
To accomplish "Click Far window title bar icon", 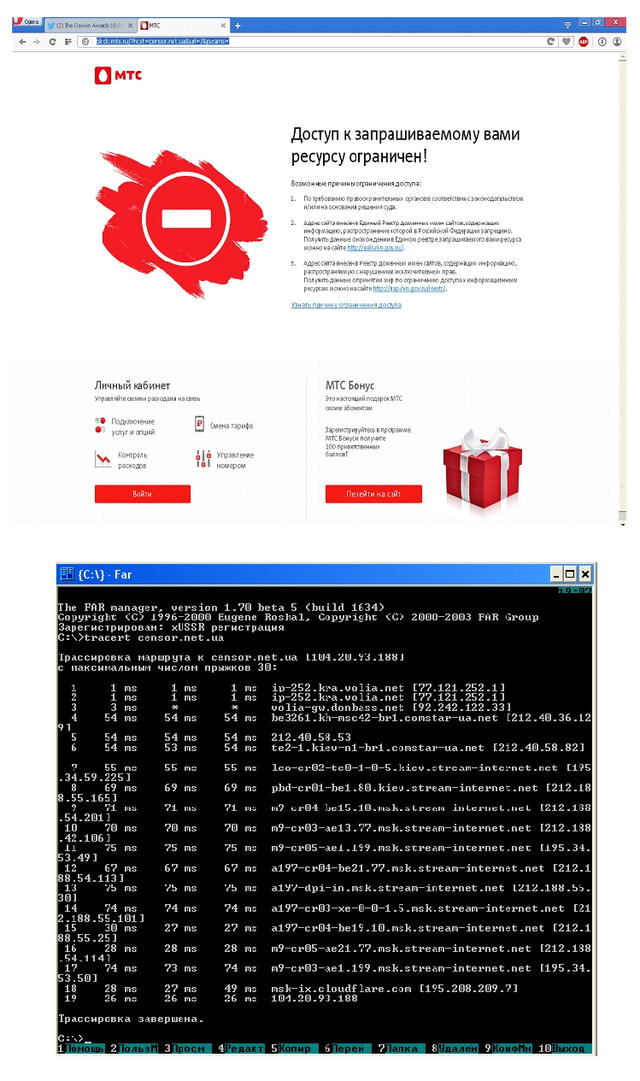I will tap(67, 574).
